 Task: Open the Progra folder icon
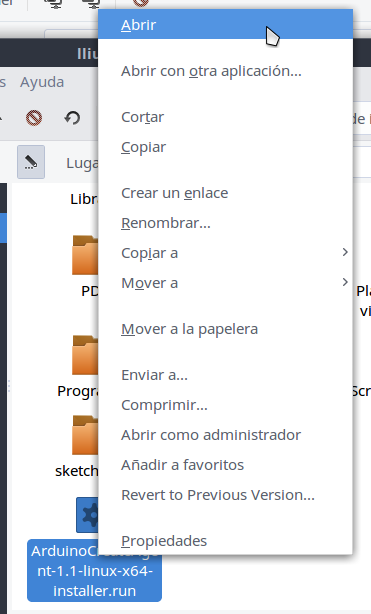click(85, 355)
